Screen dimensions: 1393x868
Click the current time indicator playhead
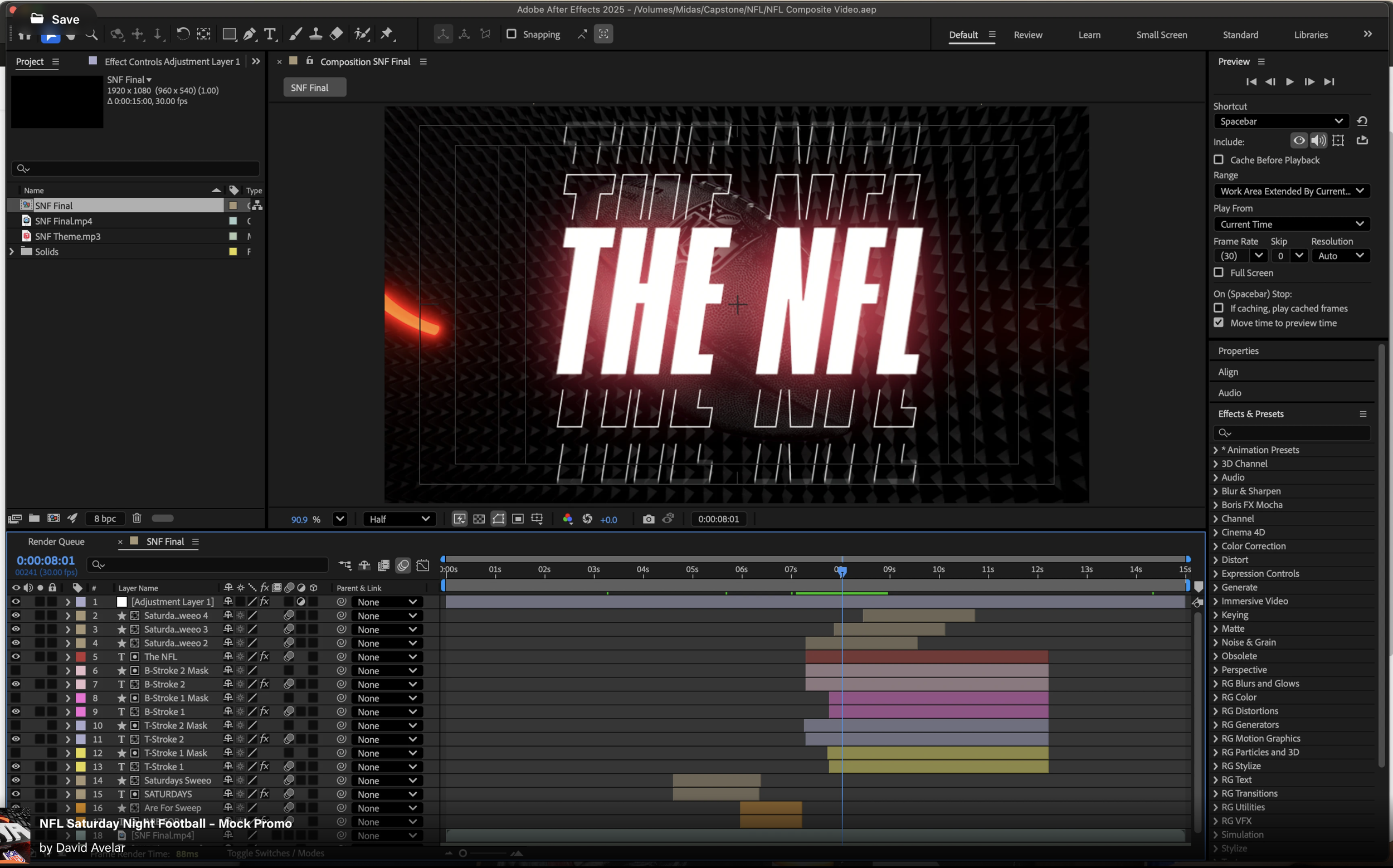click(842, 570)
